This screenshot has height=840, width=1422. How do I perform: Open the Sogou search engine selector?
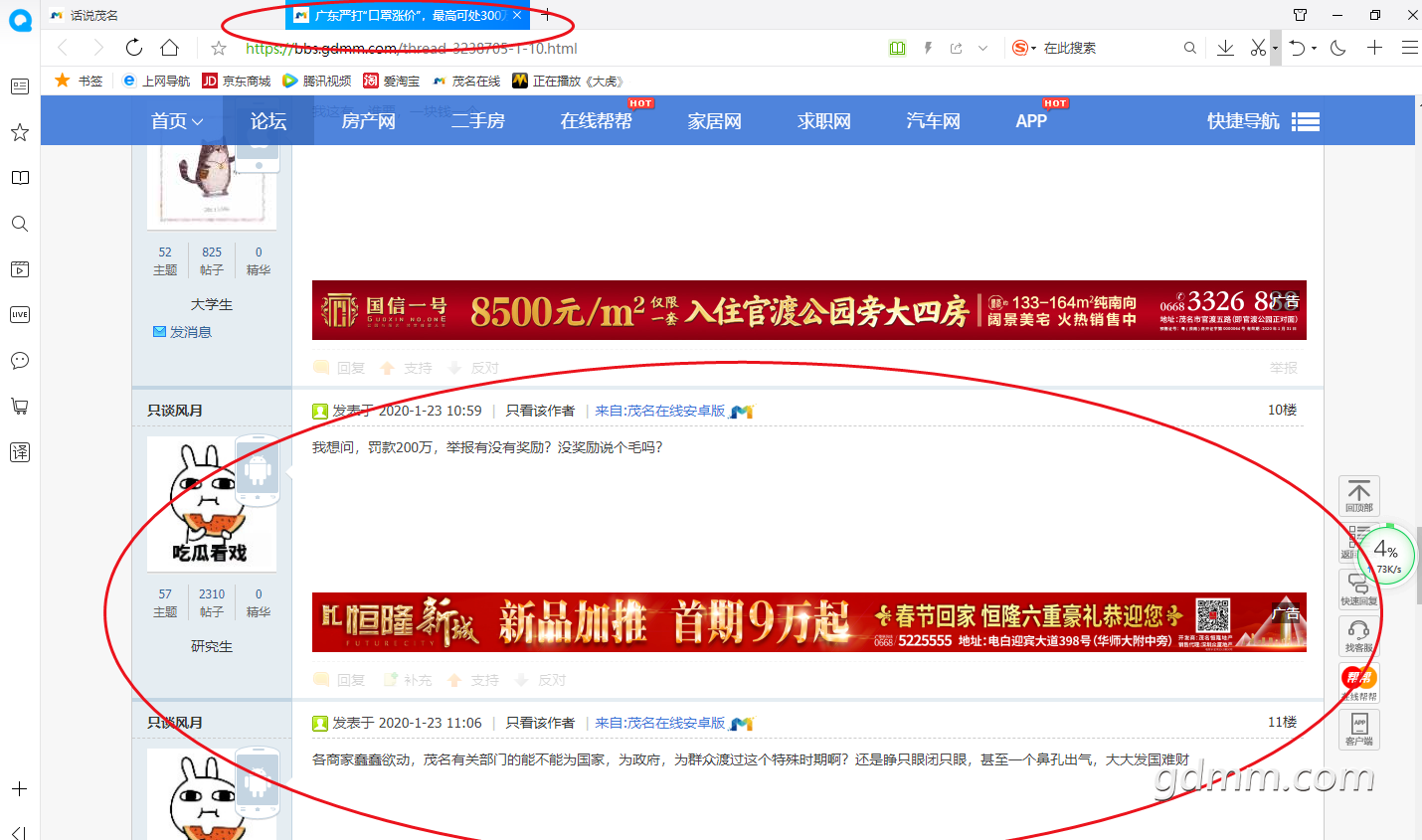pos(1023,48)
